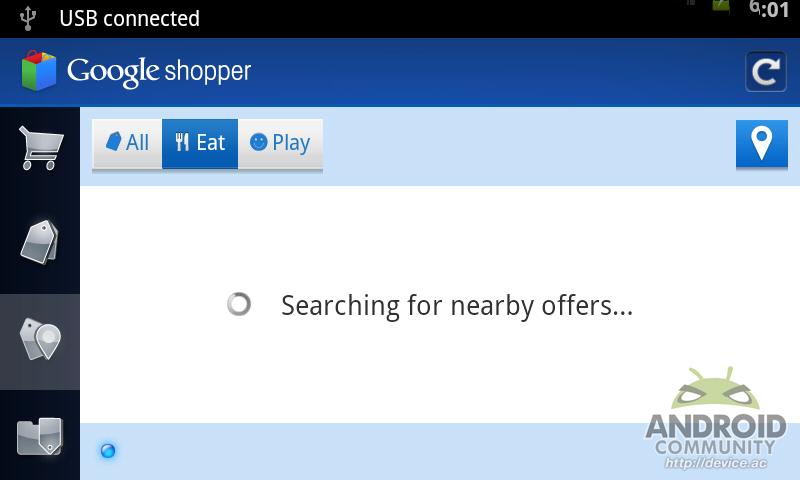This screenshot has height=480, width=800.
Task: Tap the Google Shopper bag logo
Action: [x=39, y=71]
